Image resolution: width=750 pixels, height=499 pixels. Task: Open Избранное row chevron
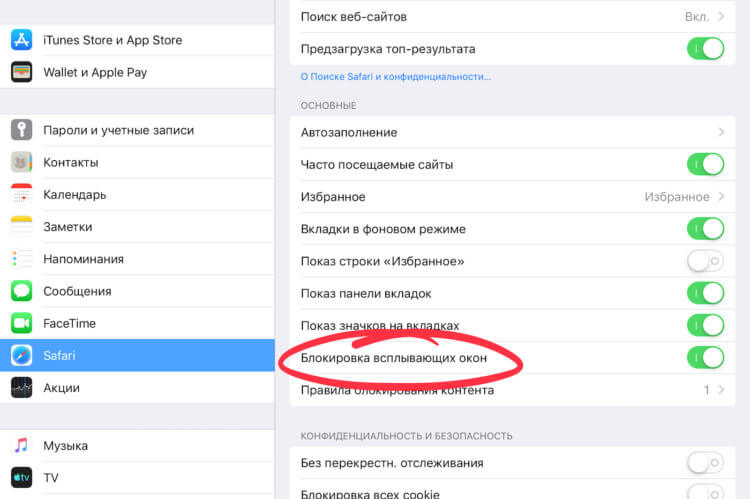pos(721,197)
